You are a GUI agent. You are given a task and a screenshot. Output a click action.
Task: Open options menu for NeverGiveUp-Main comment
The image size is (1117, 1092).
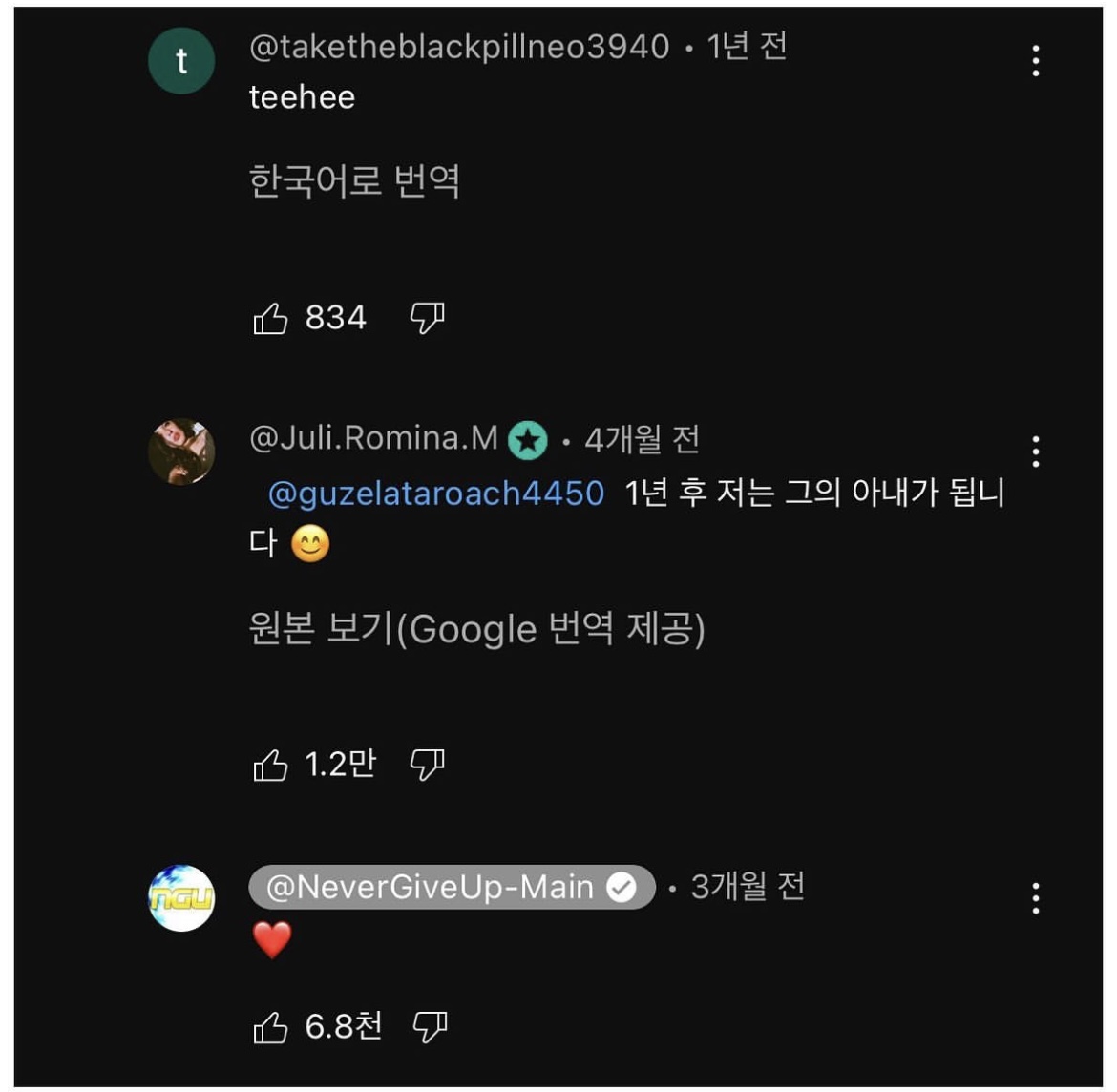tap(1036, 898)
